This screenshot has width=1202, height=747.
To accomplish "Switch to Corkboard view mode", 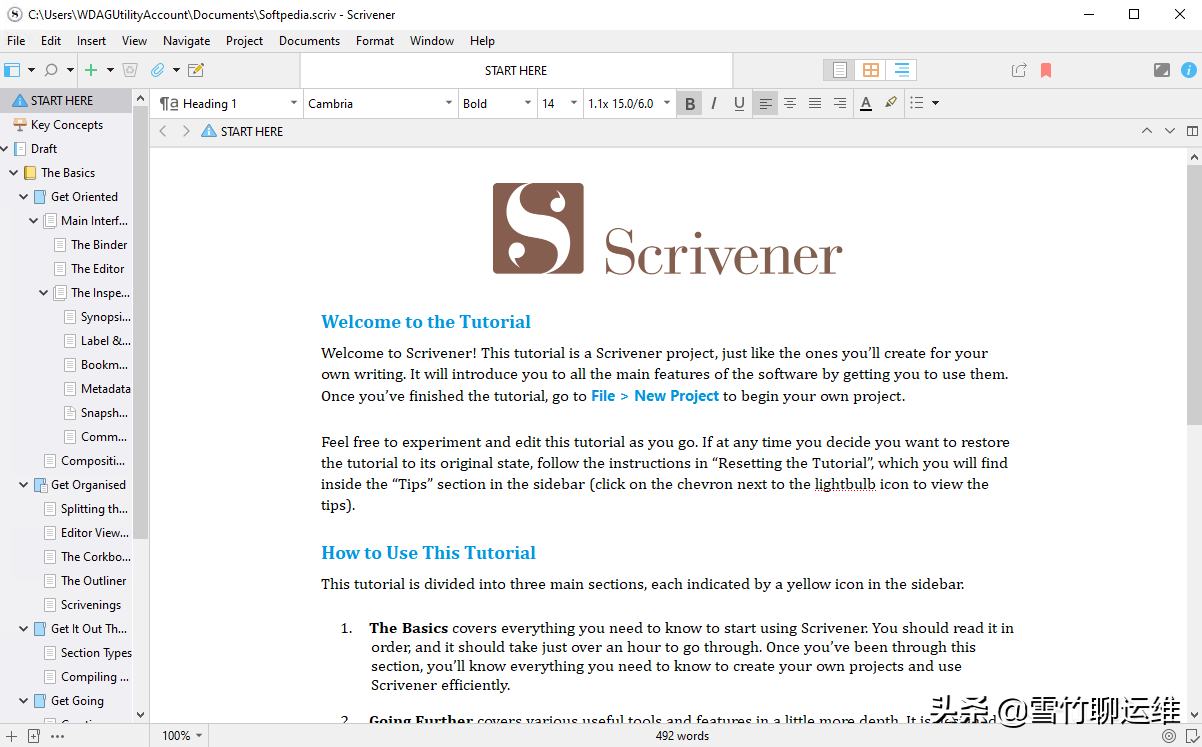I will pos(871,70).
